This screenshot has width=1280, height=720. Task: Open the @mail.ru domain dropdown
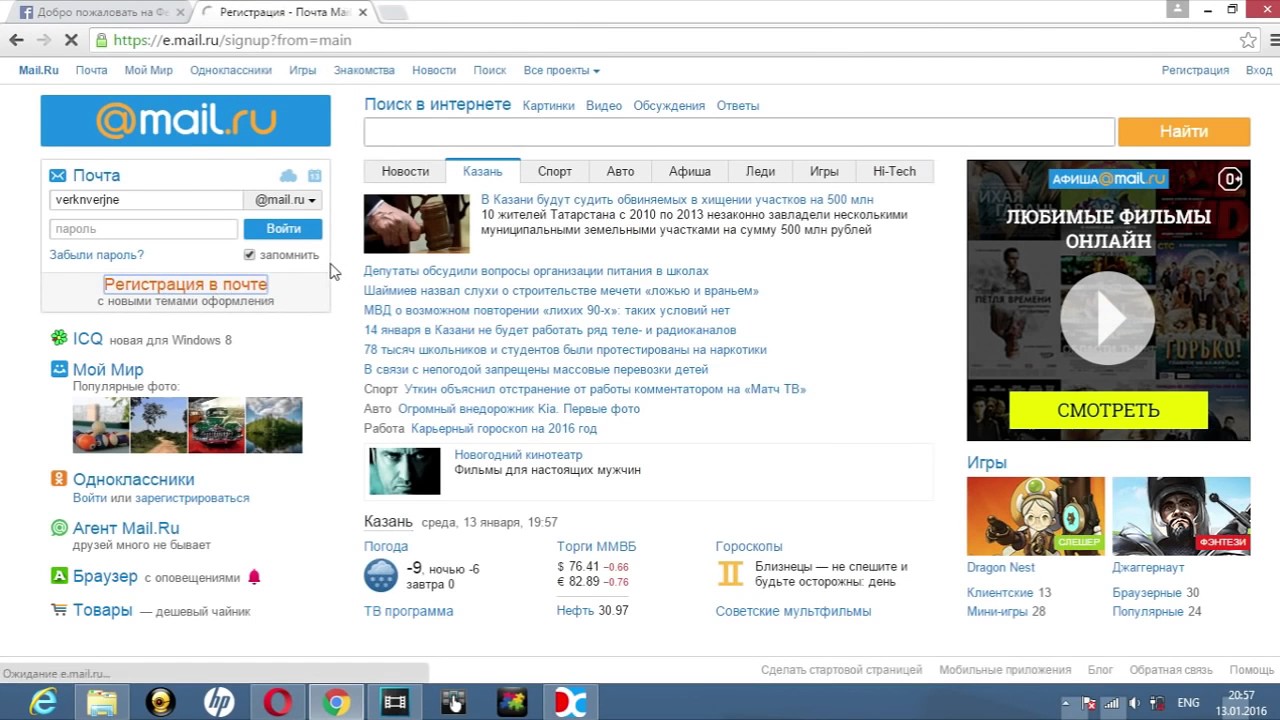(x=284, y=200)
